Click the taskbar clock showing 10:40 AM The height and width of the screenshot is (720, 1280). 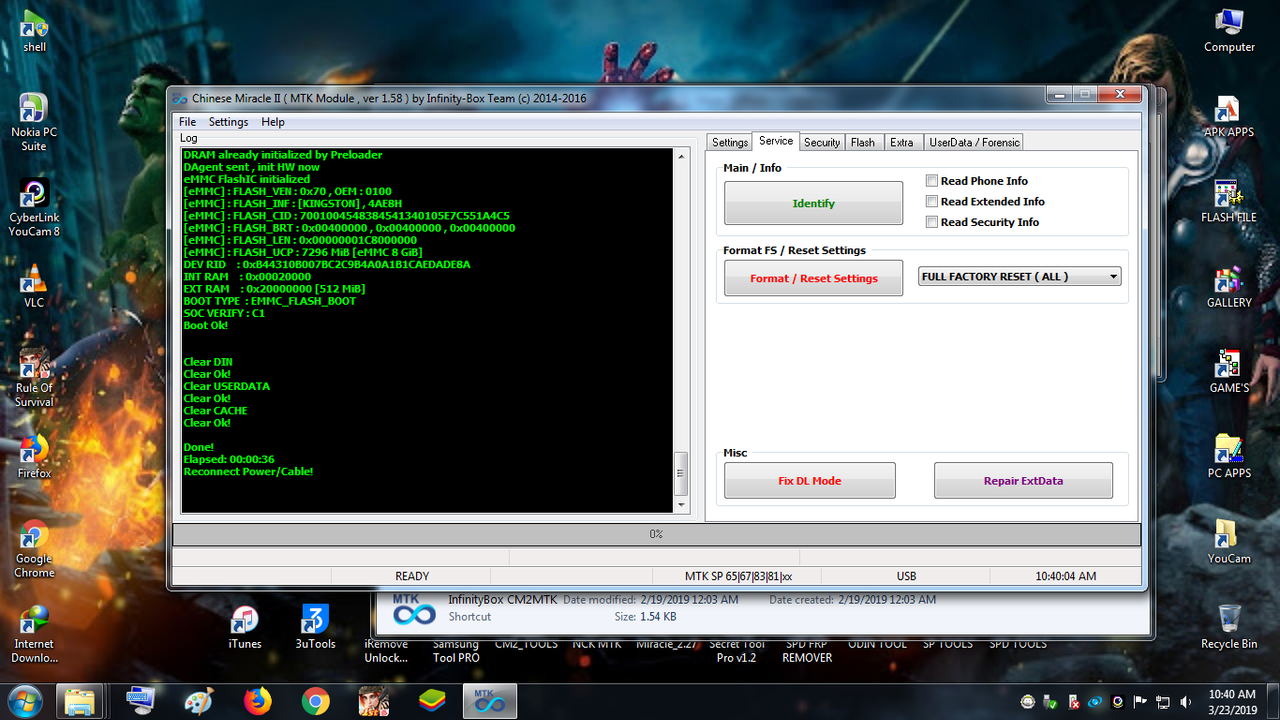[1231, 701]
